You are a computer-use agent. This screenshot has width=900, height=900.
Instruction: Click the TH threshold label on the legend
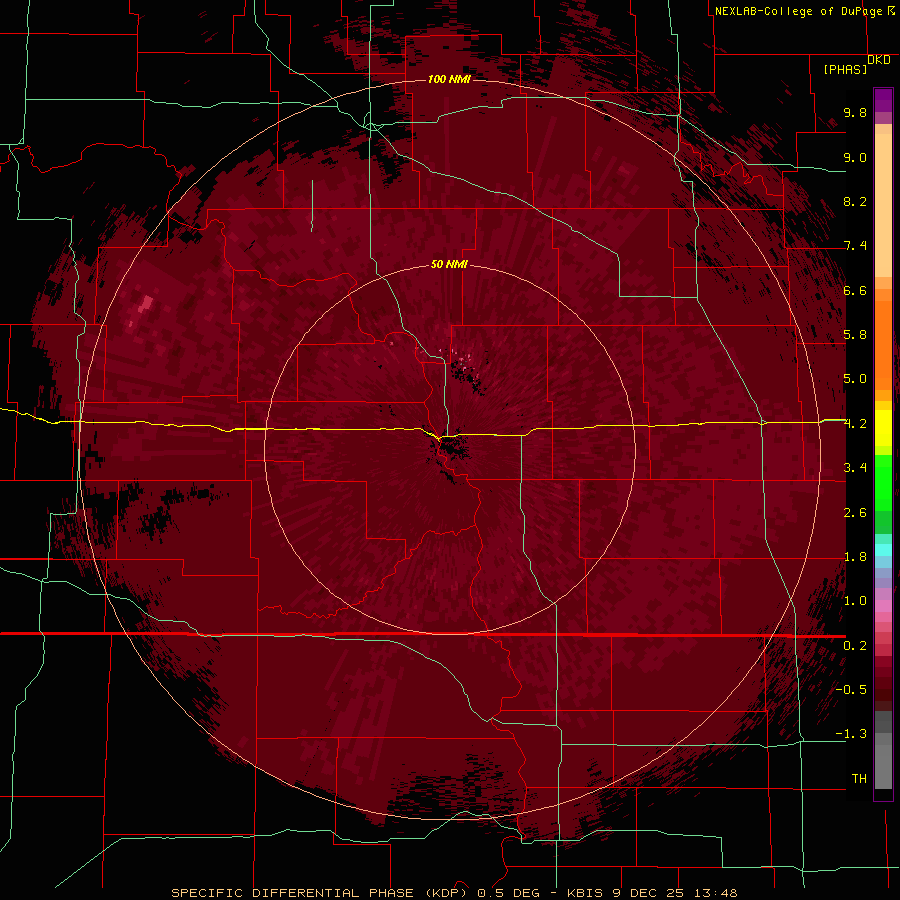[x=859, y=779]
